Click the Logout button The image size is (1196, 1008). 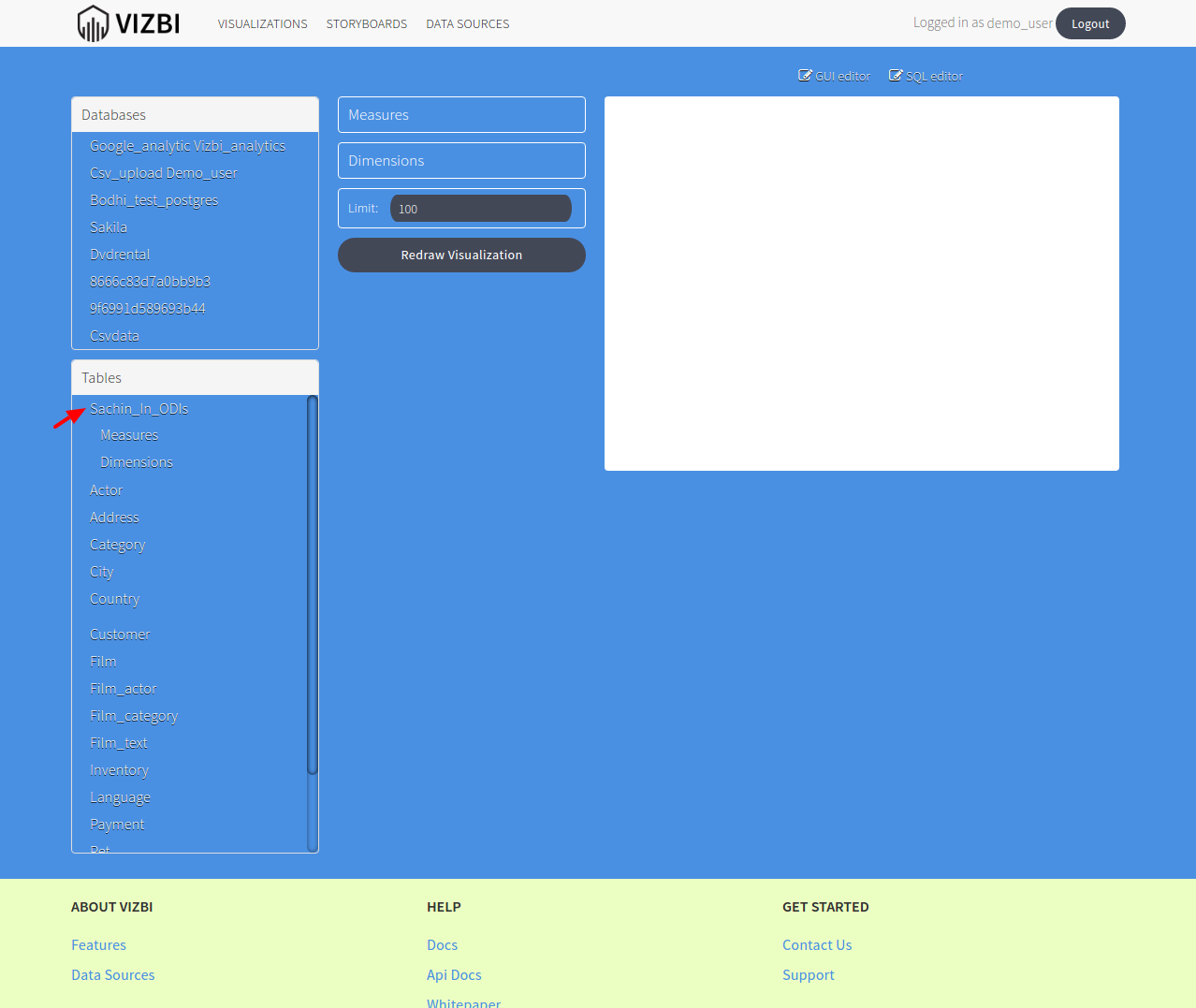[x=1089, y=23]
